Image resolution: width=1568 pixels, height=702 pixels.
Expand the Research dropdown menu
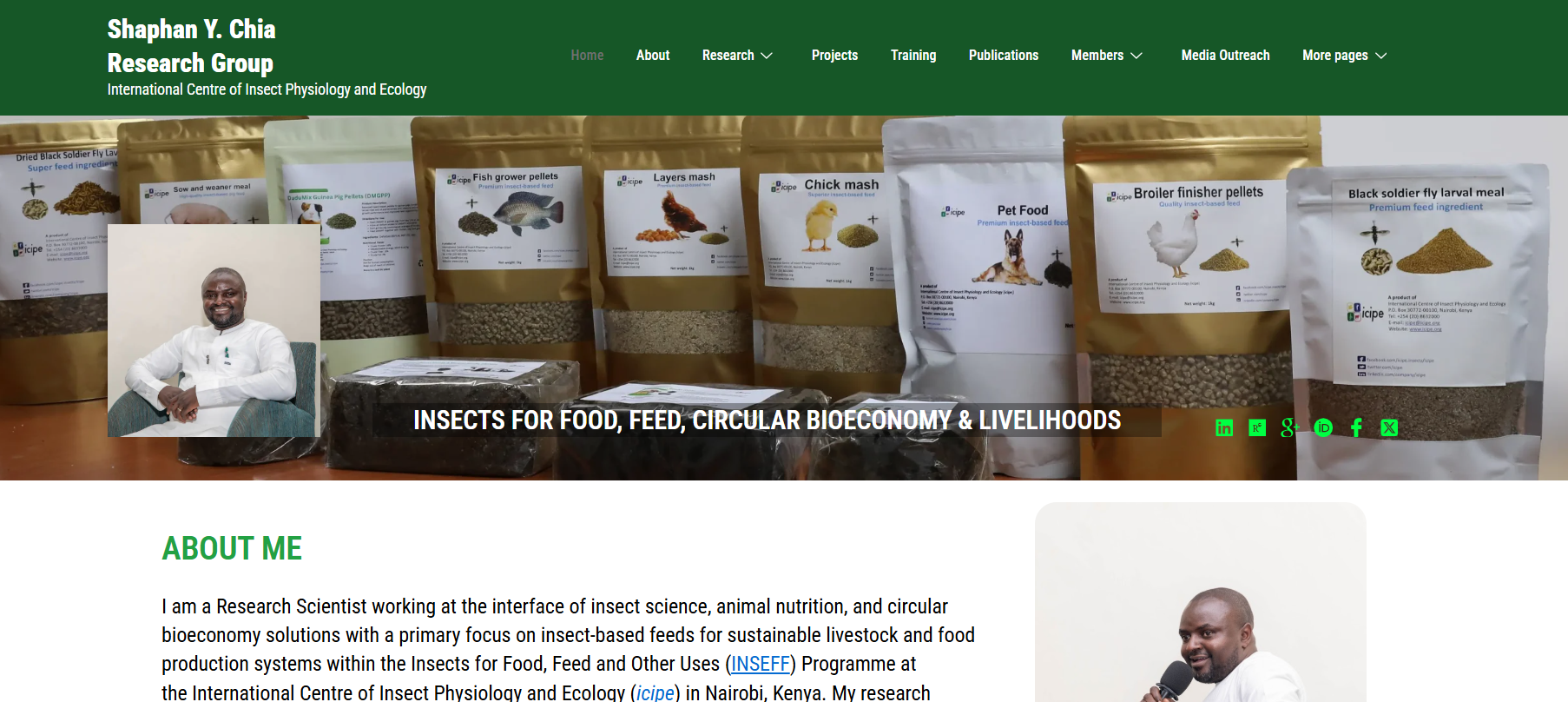[737, 56]
